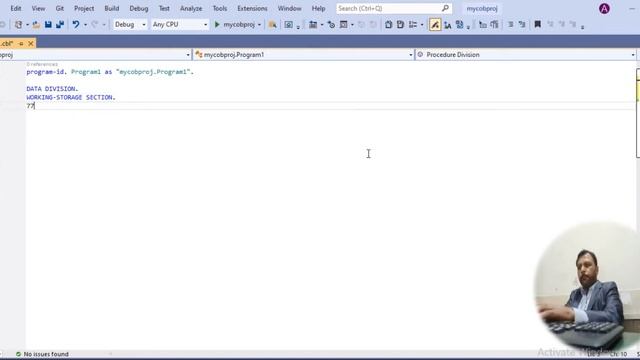The image size is (640, 360).
Task: Undo the last edit
Action: pyautogui.click(x=76, y=25)
